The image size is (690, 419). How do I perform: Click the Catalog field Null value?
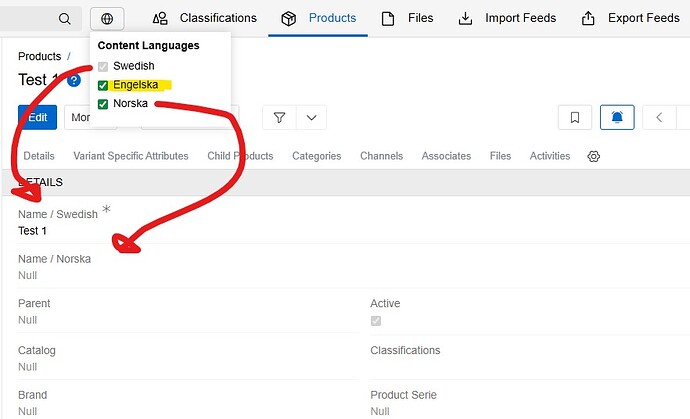click(x=27, y=367)
